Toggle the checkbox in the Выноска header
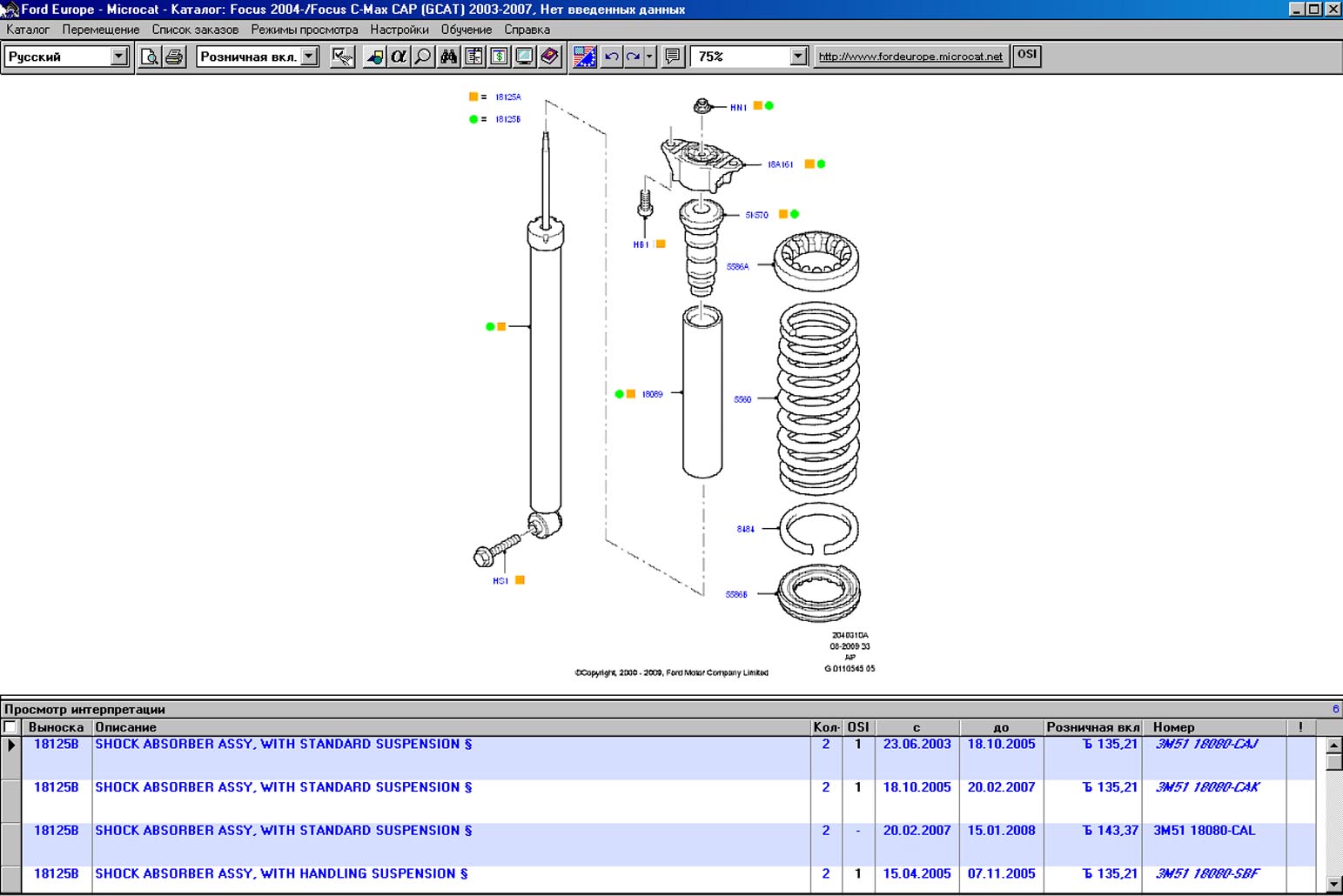This screenshot has width=1343, height=896. (10, 727)
